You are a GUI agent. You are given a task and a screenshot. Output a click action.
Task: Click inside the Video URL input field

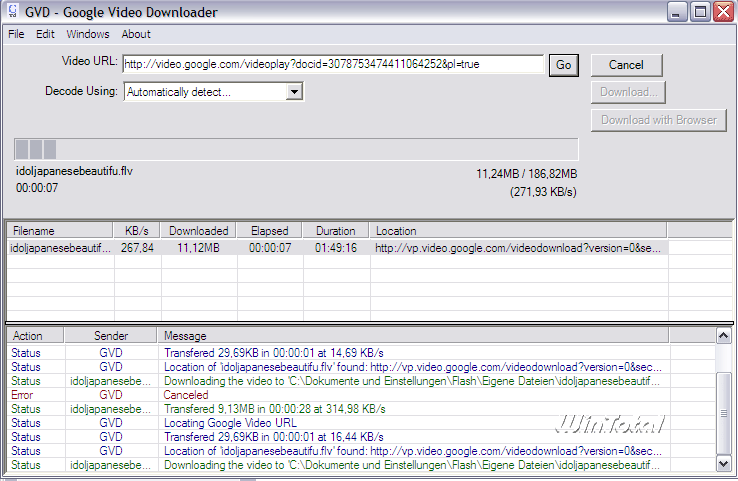pyautogui.click(x=333, y=64)
